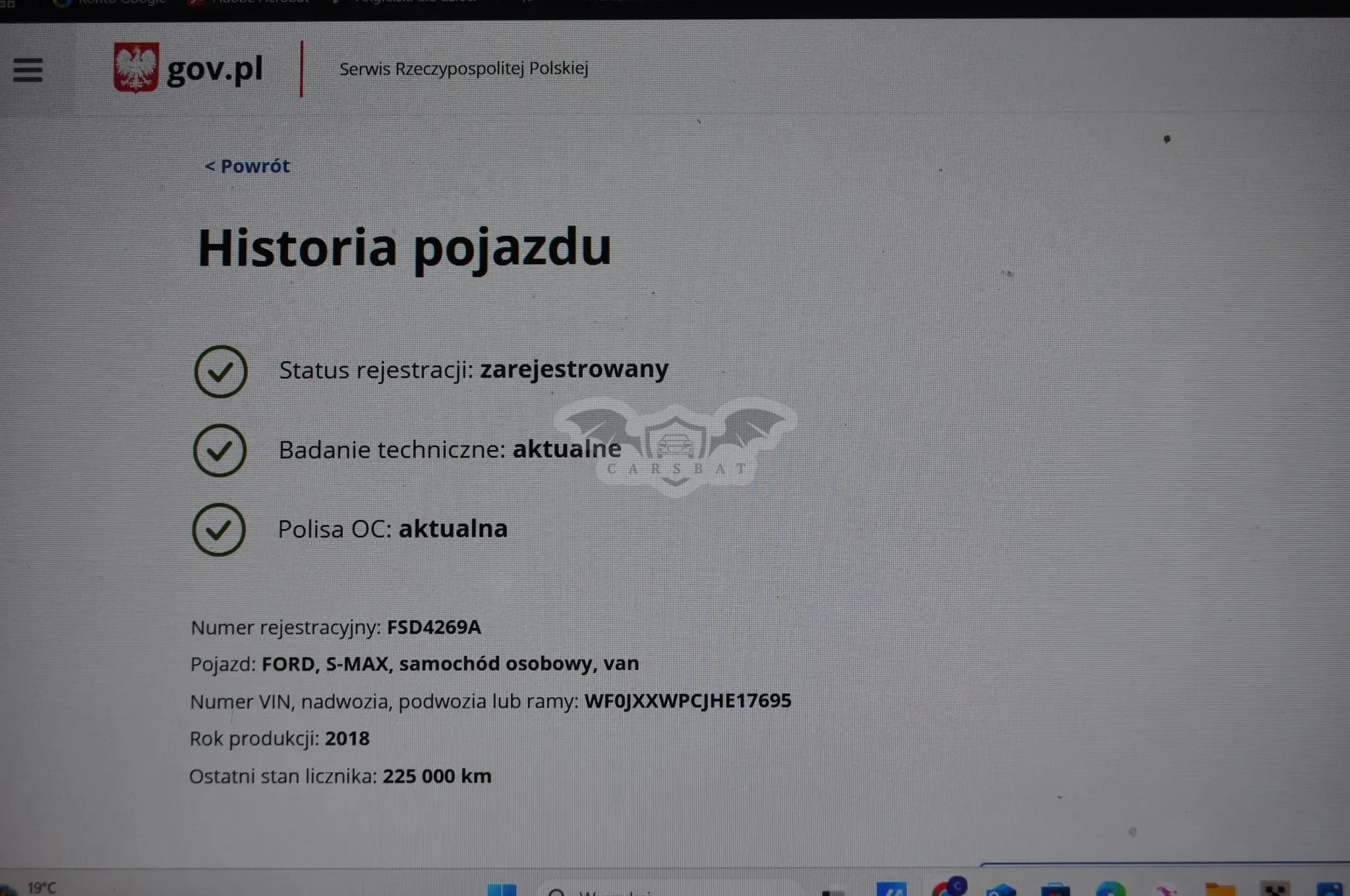Screen dimensions: 1350x896
Task: Click the taskbar search box
Action: pos(669,889)
